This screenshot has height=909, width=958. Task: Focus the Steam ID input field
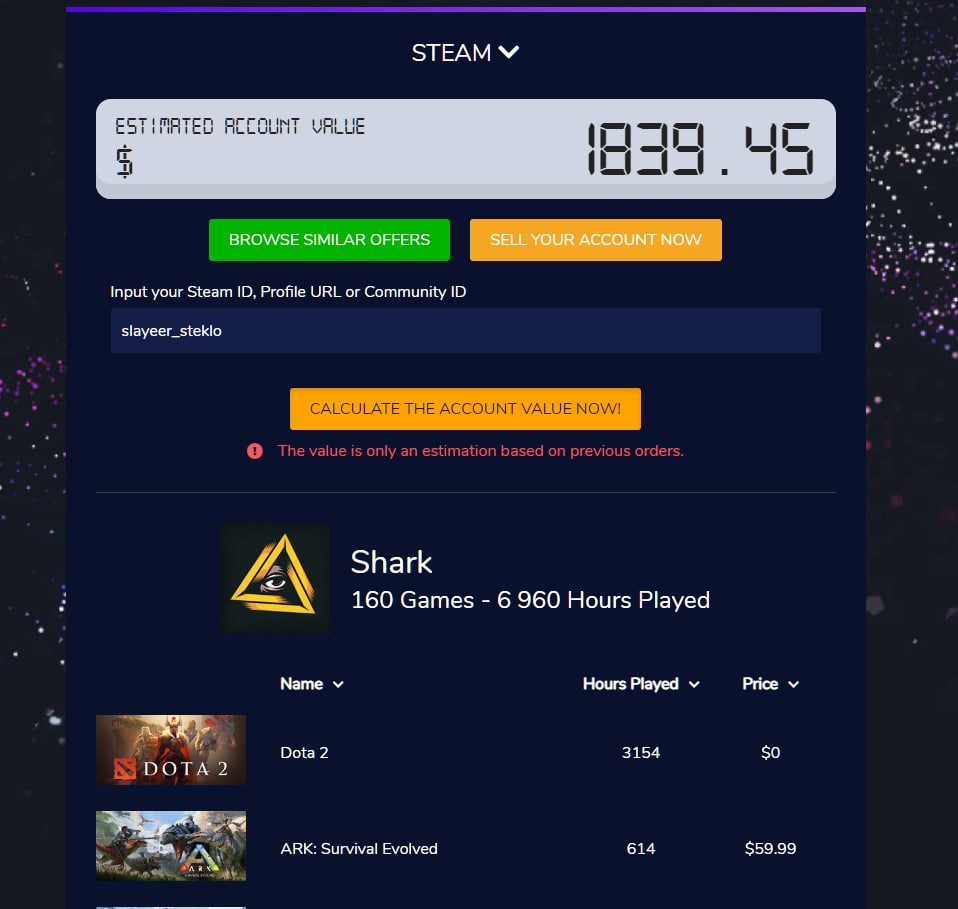[x=466, y=330]
